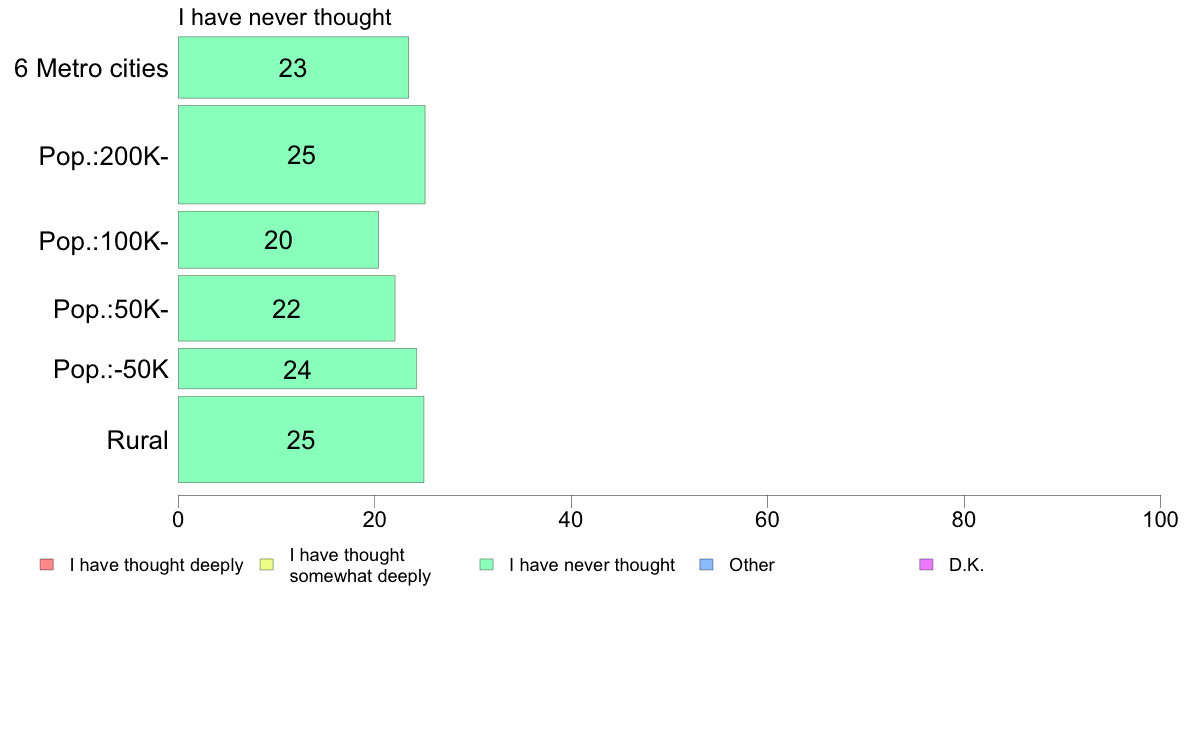This screenshot has height=736, width=1188.
Task: Click the green 'I have never thought' legend swatch
Action: tap(486, 565)
